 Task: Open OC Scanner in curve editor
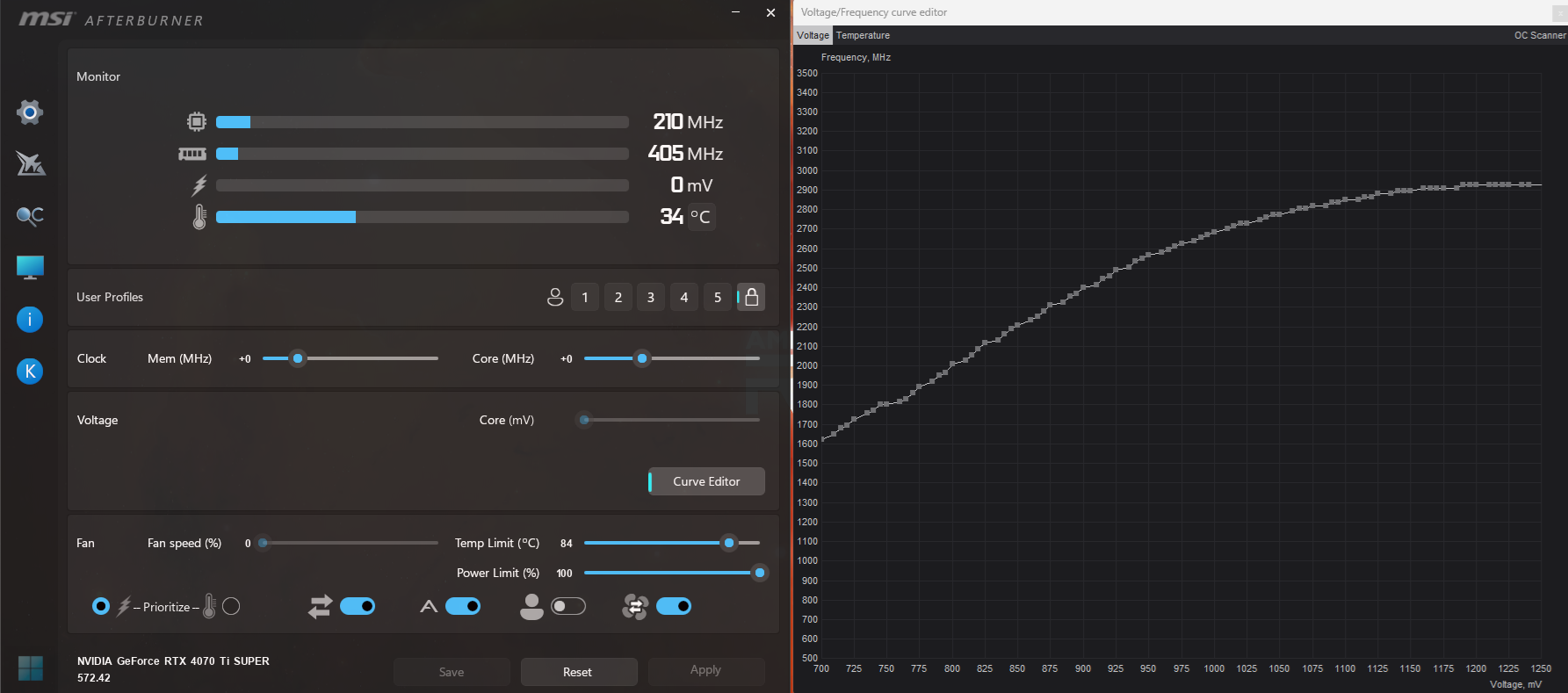click(1539, 35)
